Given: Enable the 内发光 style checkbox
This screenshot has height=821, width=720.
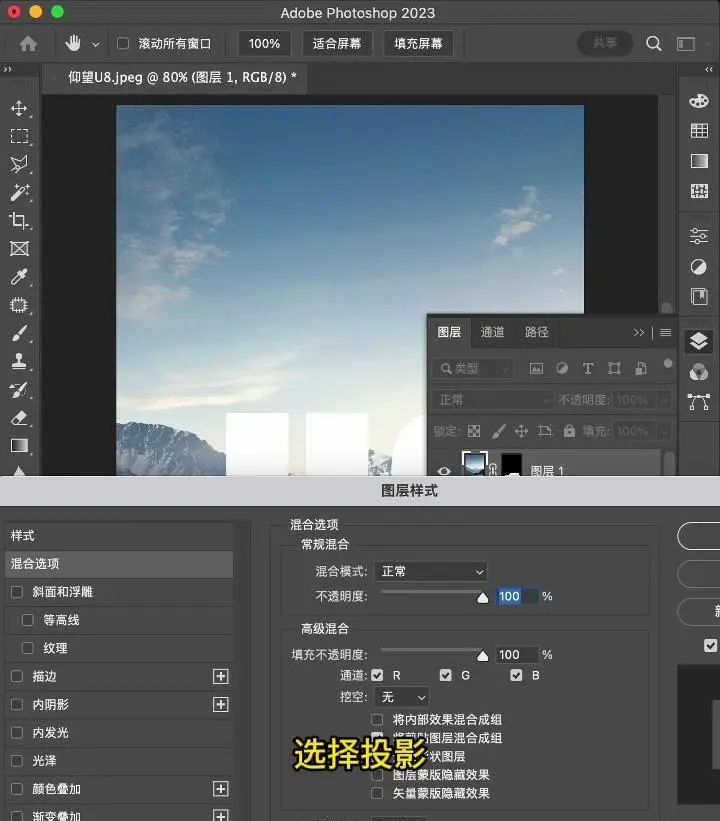Looking at the screenshot, I should click(x=17, y=733).
